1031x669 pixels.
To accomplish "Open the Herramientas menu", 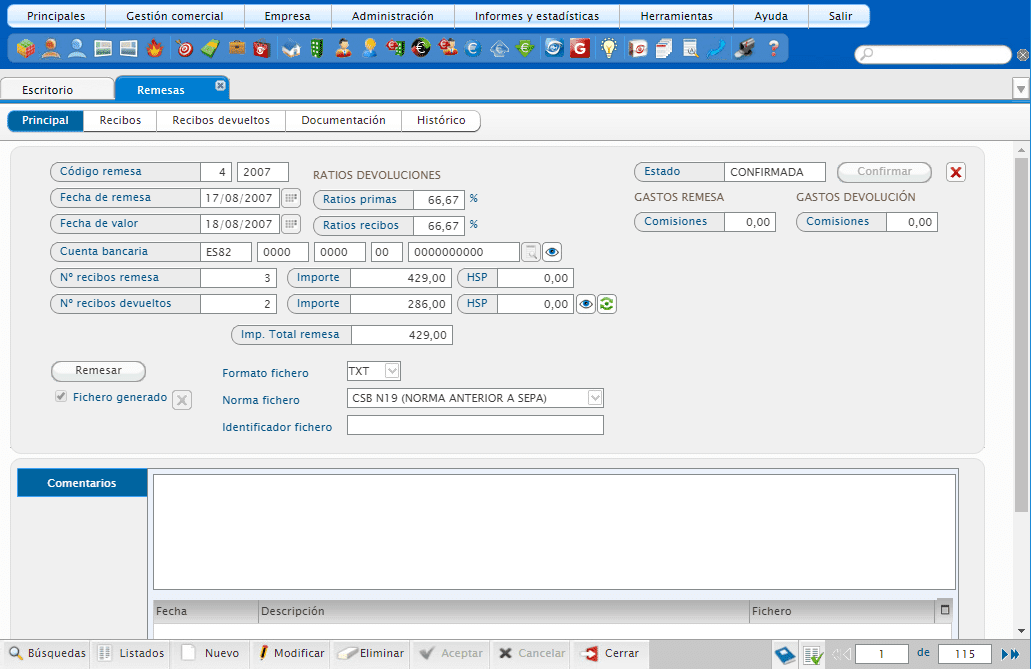I will click(677, 16).
